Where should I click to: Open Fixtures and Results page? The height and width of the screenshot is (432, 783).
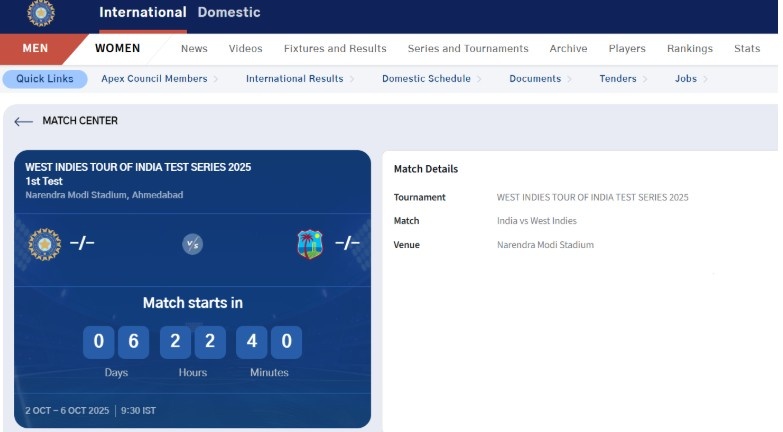coord(335,48)
